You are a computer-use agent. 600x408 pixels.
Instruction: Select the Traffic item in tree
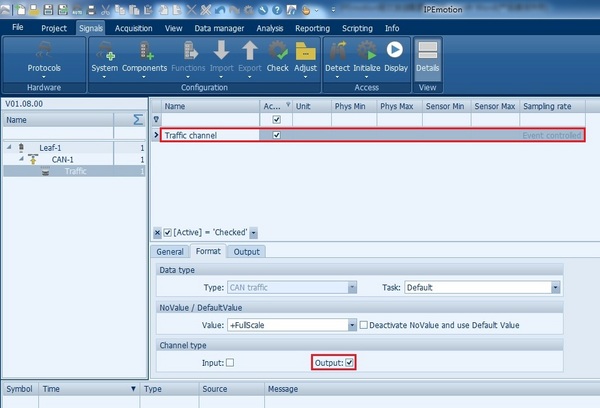(x=75, y=171)
